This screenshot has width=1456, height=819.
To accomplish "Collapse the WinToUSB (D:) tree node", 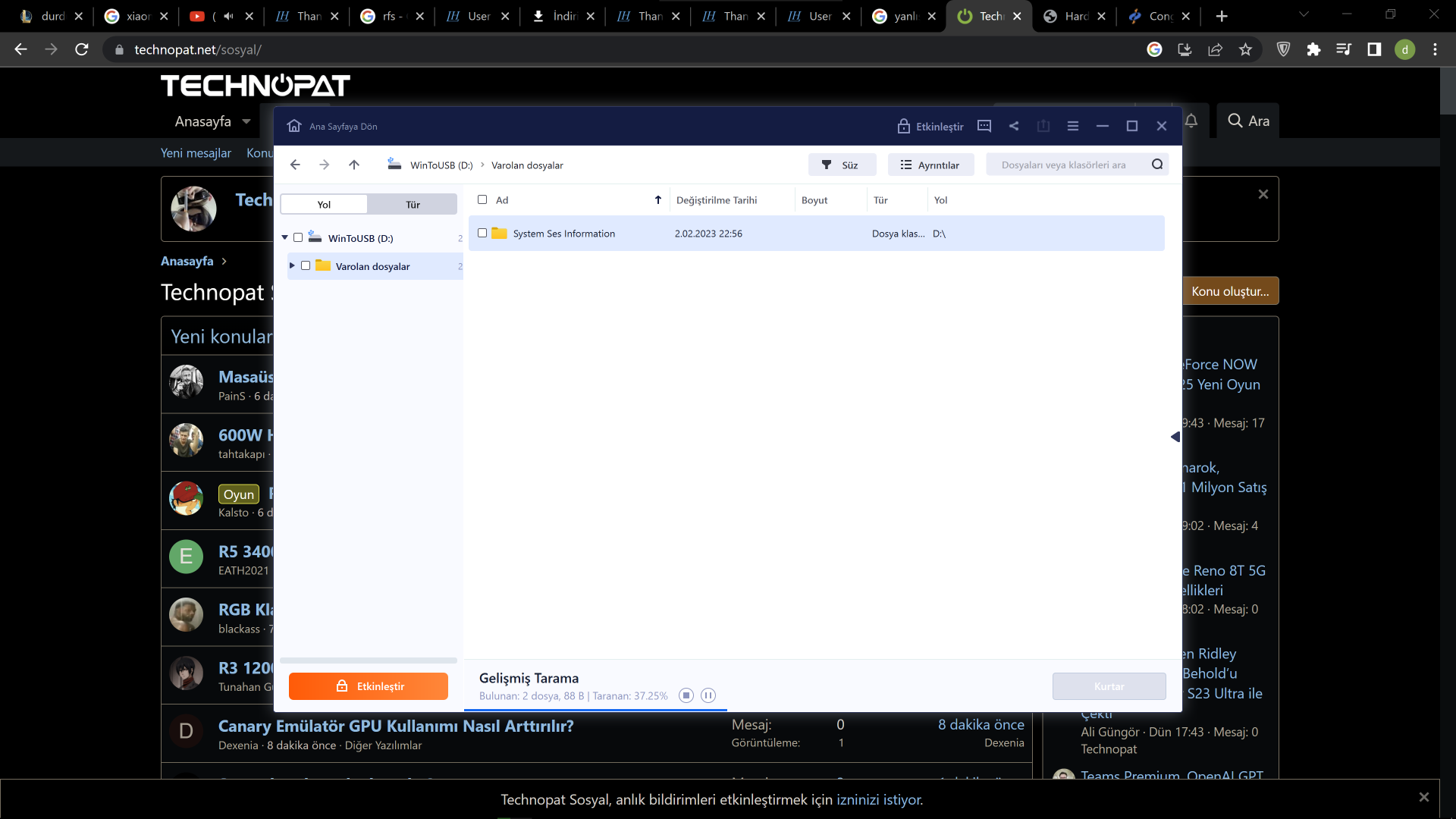I will click(x=285, y=237).
